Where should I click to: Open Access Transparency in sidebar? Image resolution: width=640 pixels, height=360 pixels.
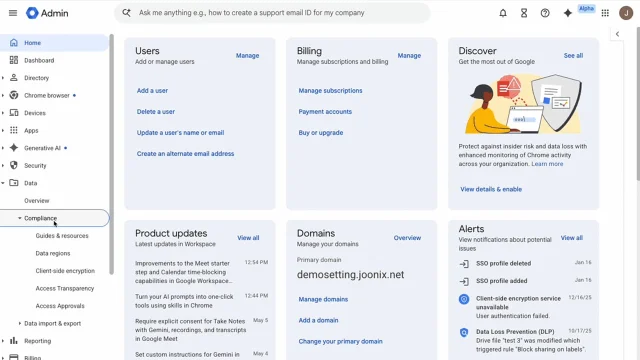click(64, 289)
